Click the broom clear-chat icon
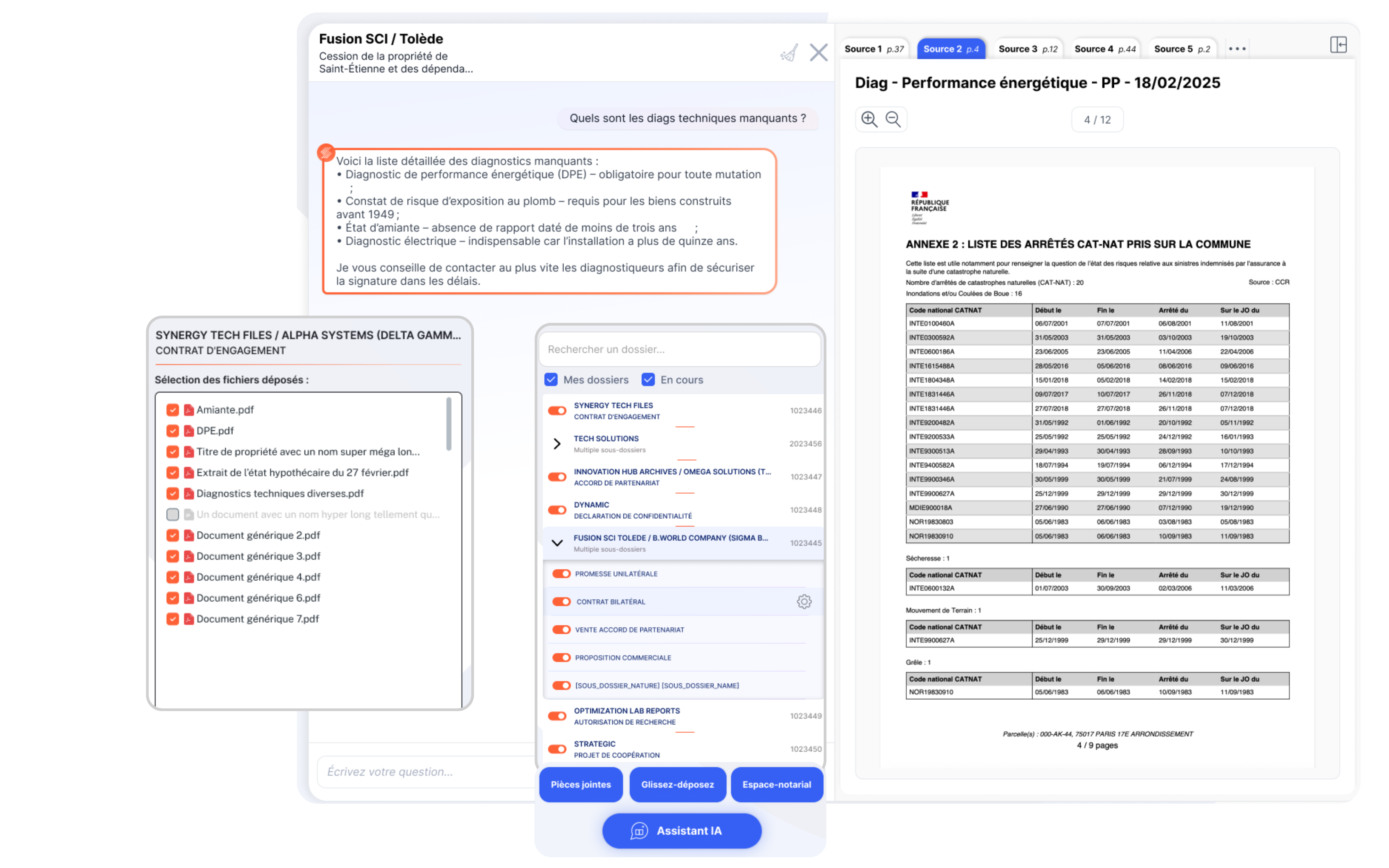The image size is (1389, 868). click(x=789, y=53)
